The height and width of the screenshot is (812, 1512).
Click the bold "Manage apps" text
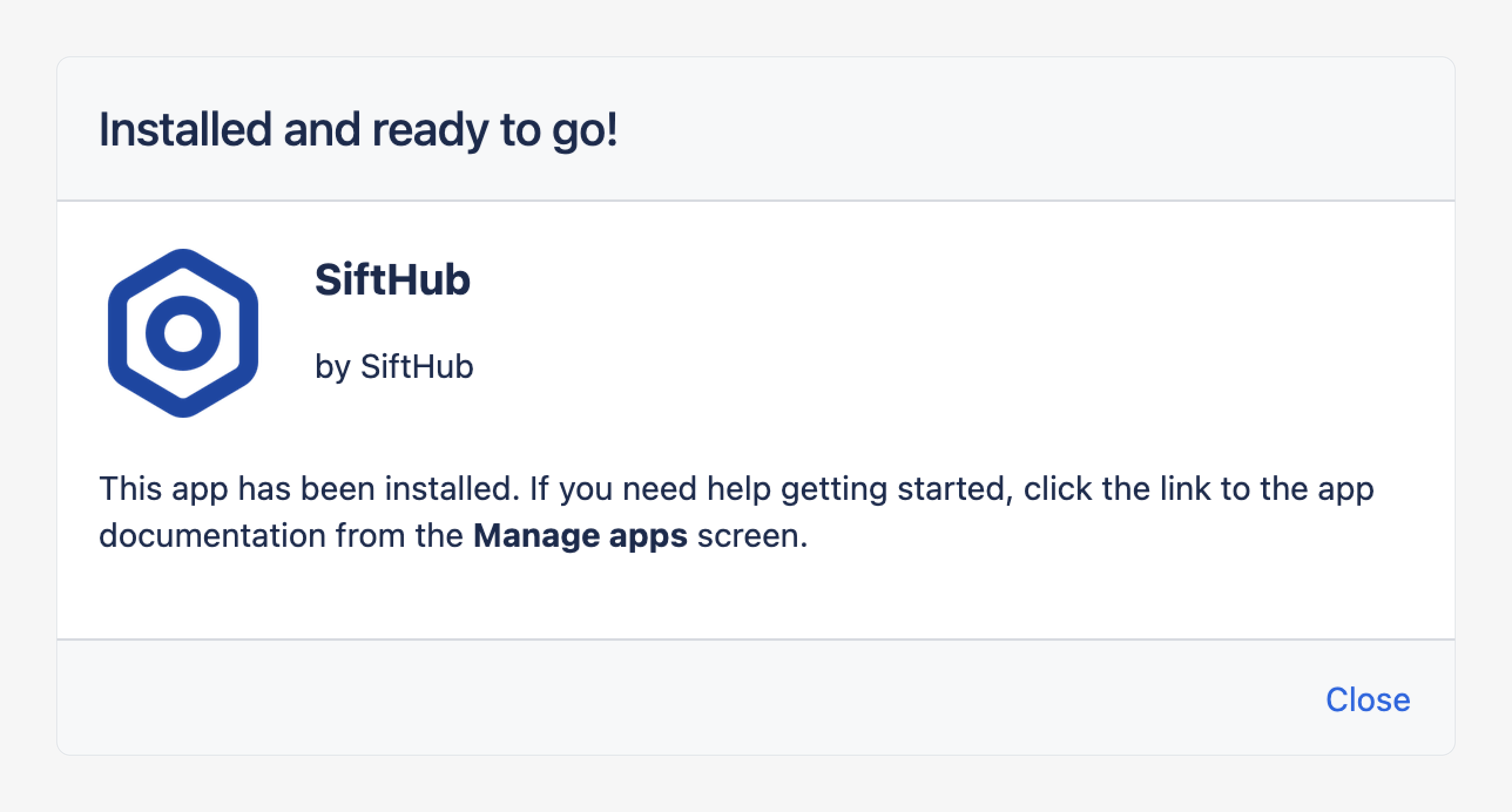580,536
